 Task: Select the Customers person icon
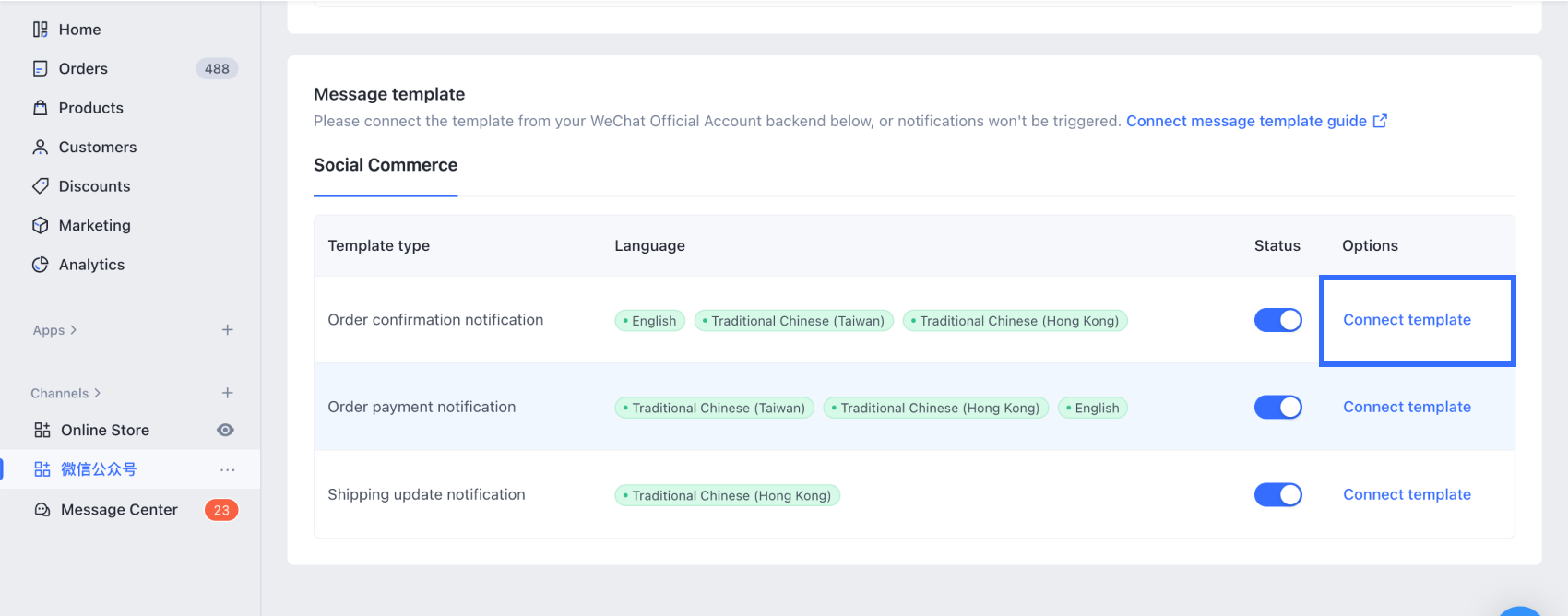[41, 148]
